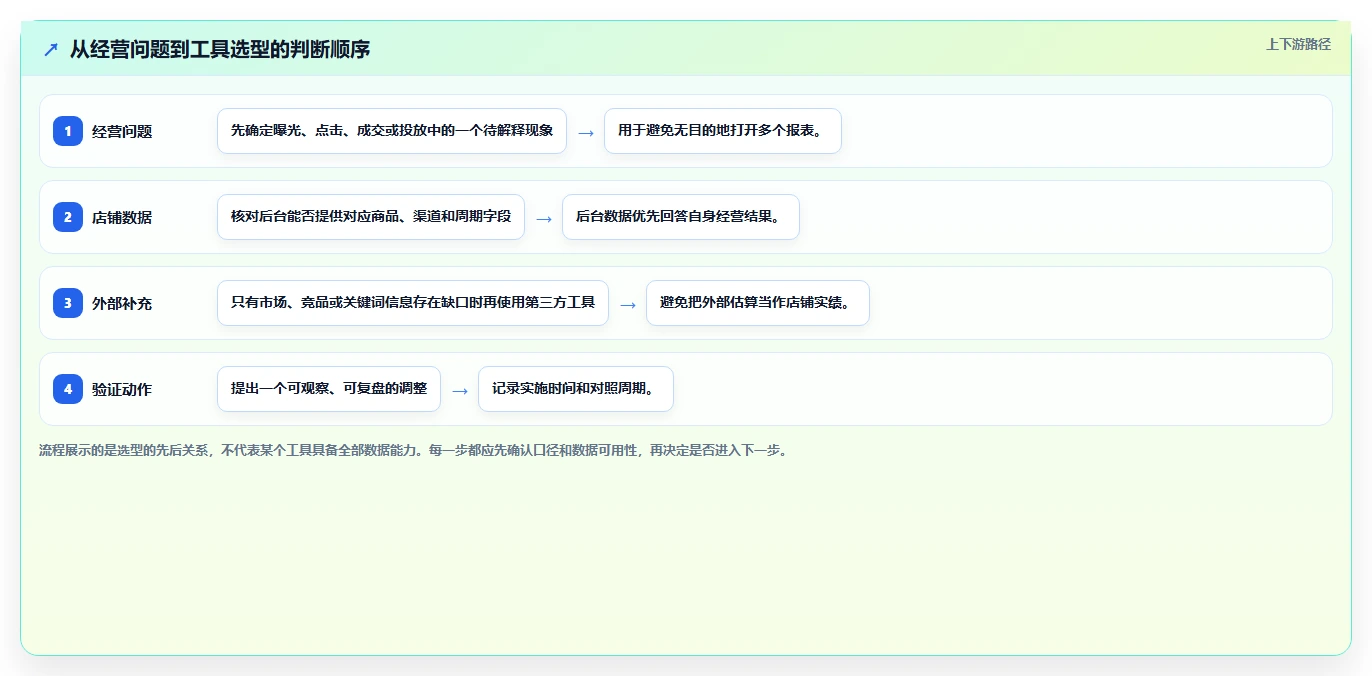
Task: Click the box 记录实施时间和对照周期。
Action: point(576,389)
